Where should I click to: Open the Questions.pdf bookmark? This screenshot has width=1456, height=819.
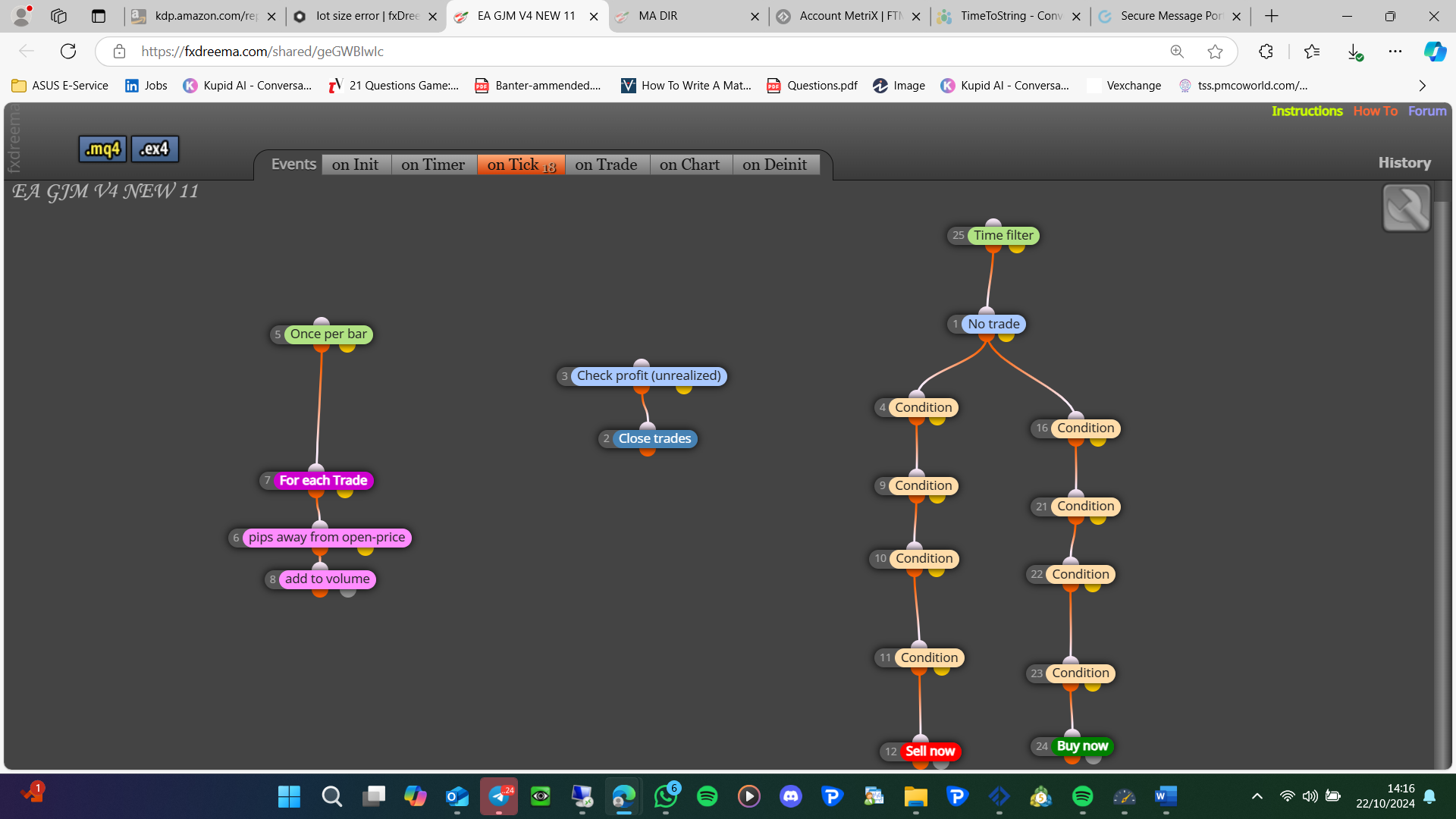[x=812, y=86]
